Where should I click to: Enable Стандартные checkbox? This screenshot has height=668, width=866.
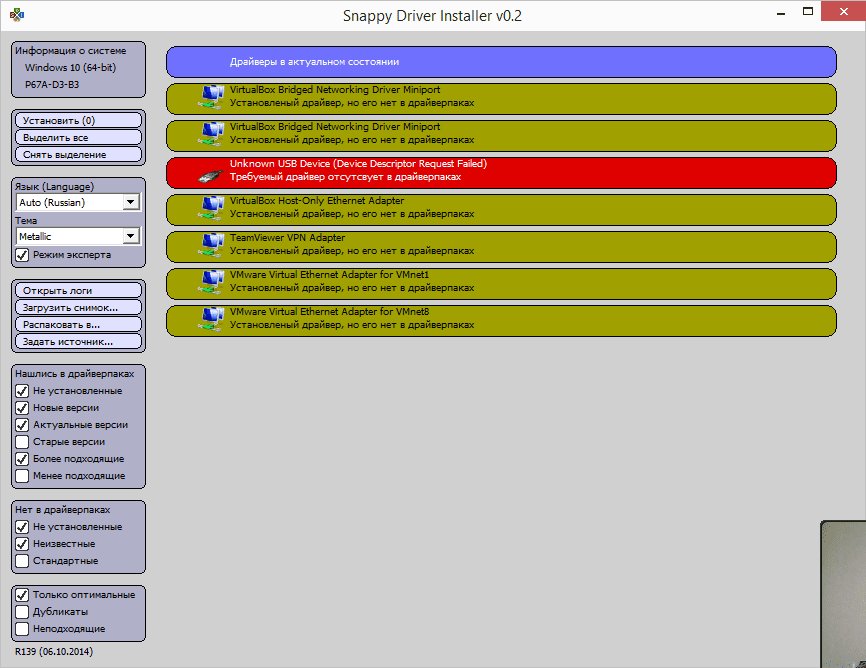coord(22,561)
